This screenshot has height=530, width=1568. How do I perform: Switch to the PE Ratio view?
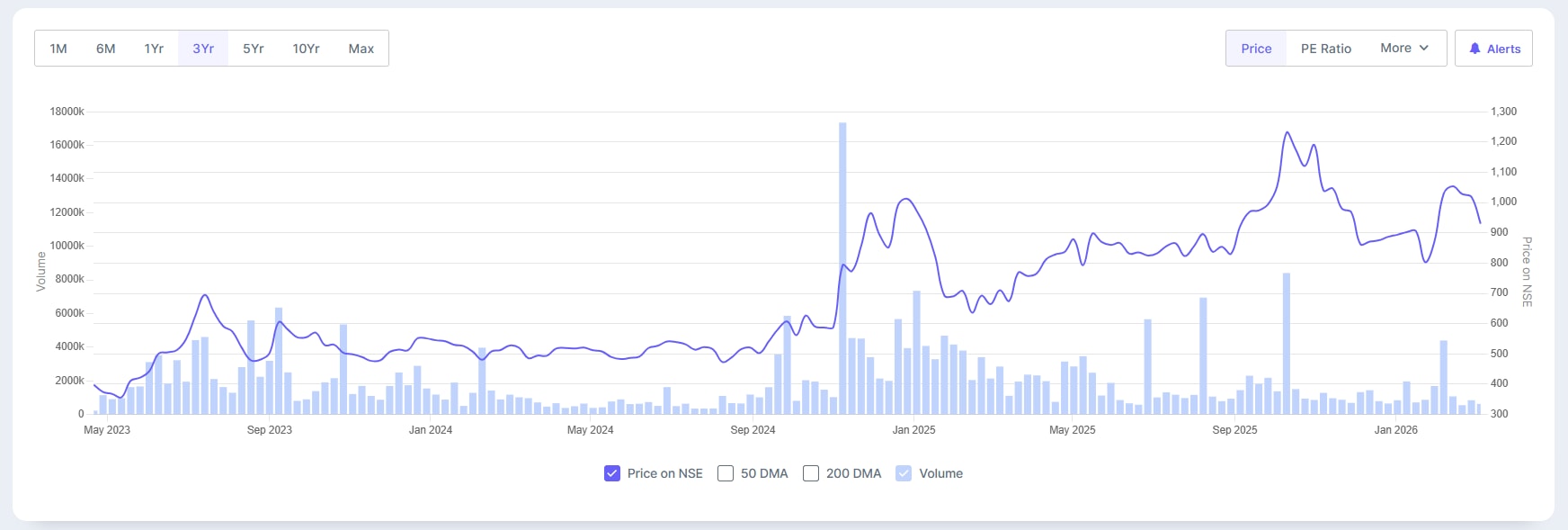1325,49
